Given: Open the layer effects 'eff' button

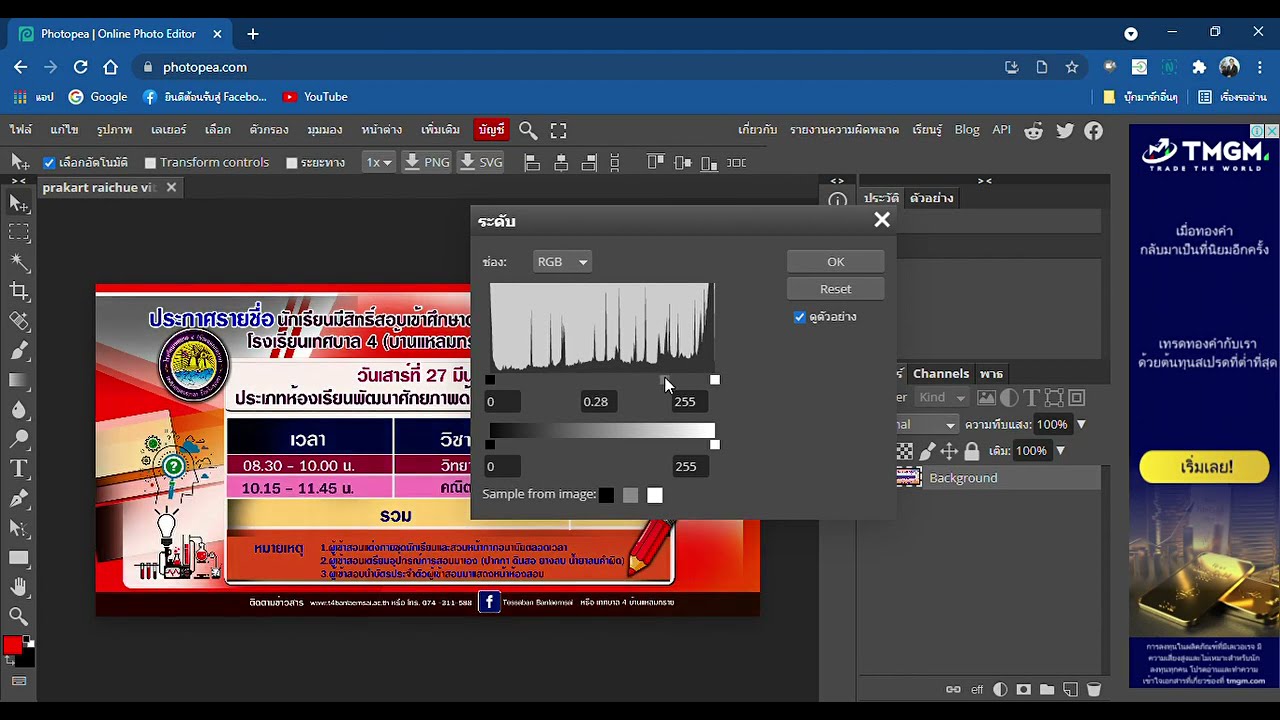Looking at the screenshot, I should 977,689.
